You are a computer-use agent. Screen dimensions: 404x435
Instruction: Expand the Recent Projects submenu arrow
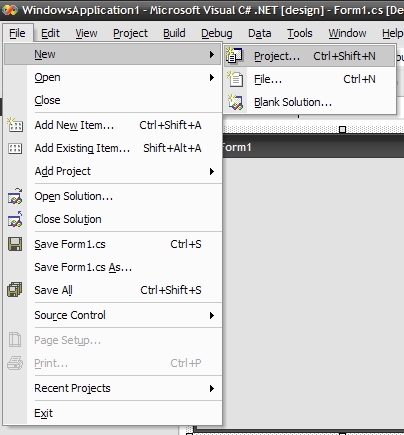tap(212, 388)
